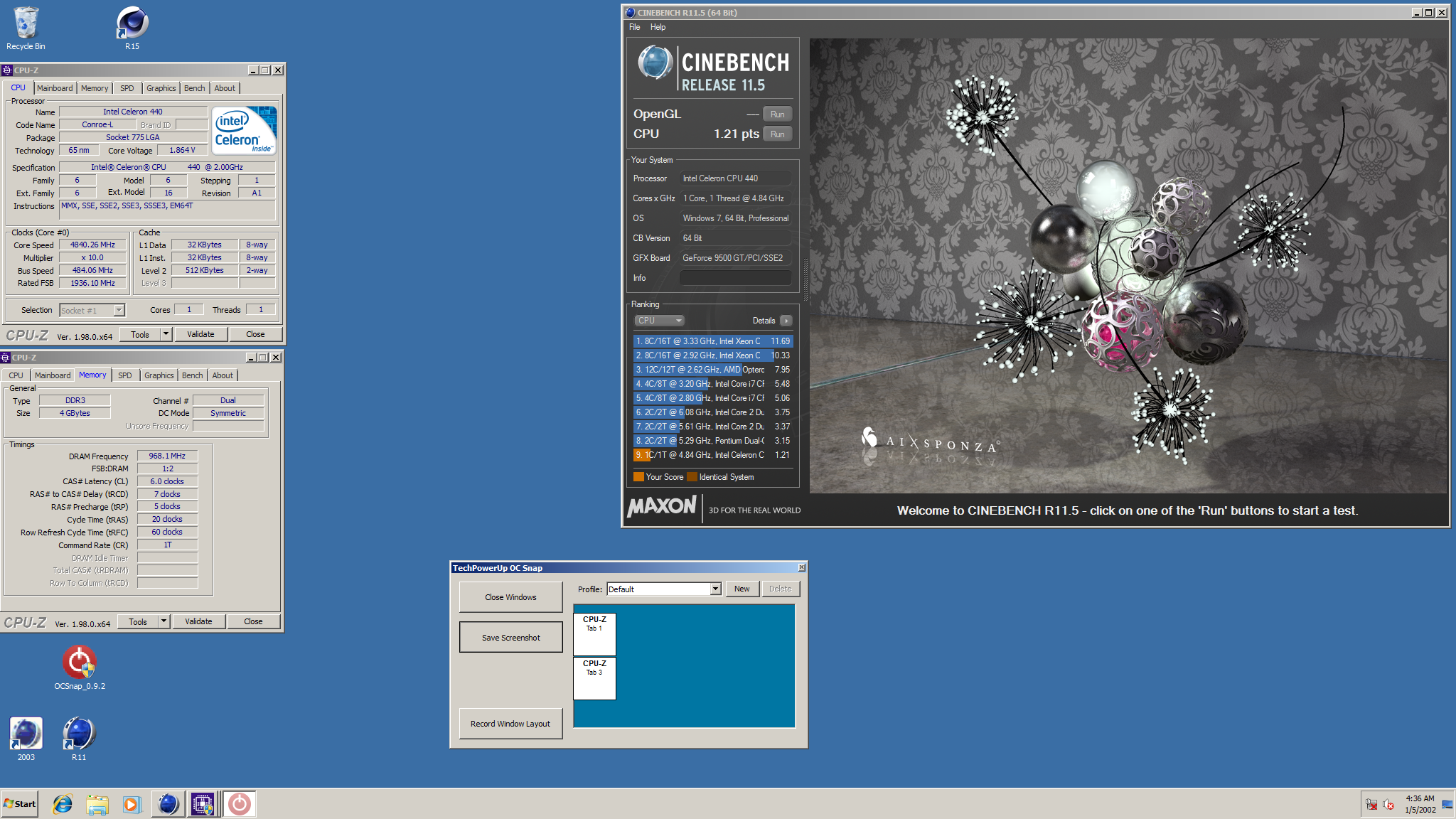
Task: Expand Tools dropdown arrow in bottom CPU-Z
Action: point(164,621)
